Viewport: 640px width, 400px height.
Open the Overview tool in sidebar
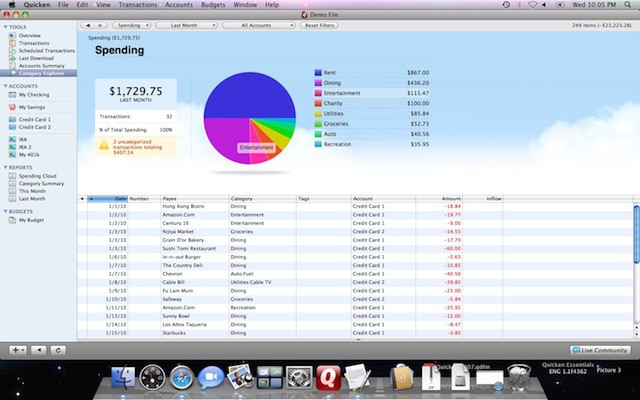point(29,36)
